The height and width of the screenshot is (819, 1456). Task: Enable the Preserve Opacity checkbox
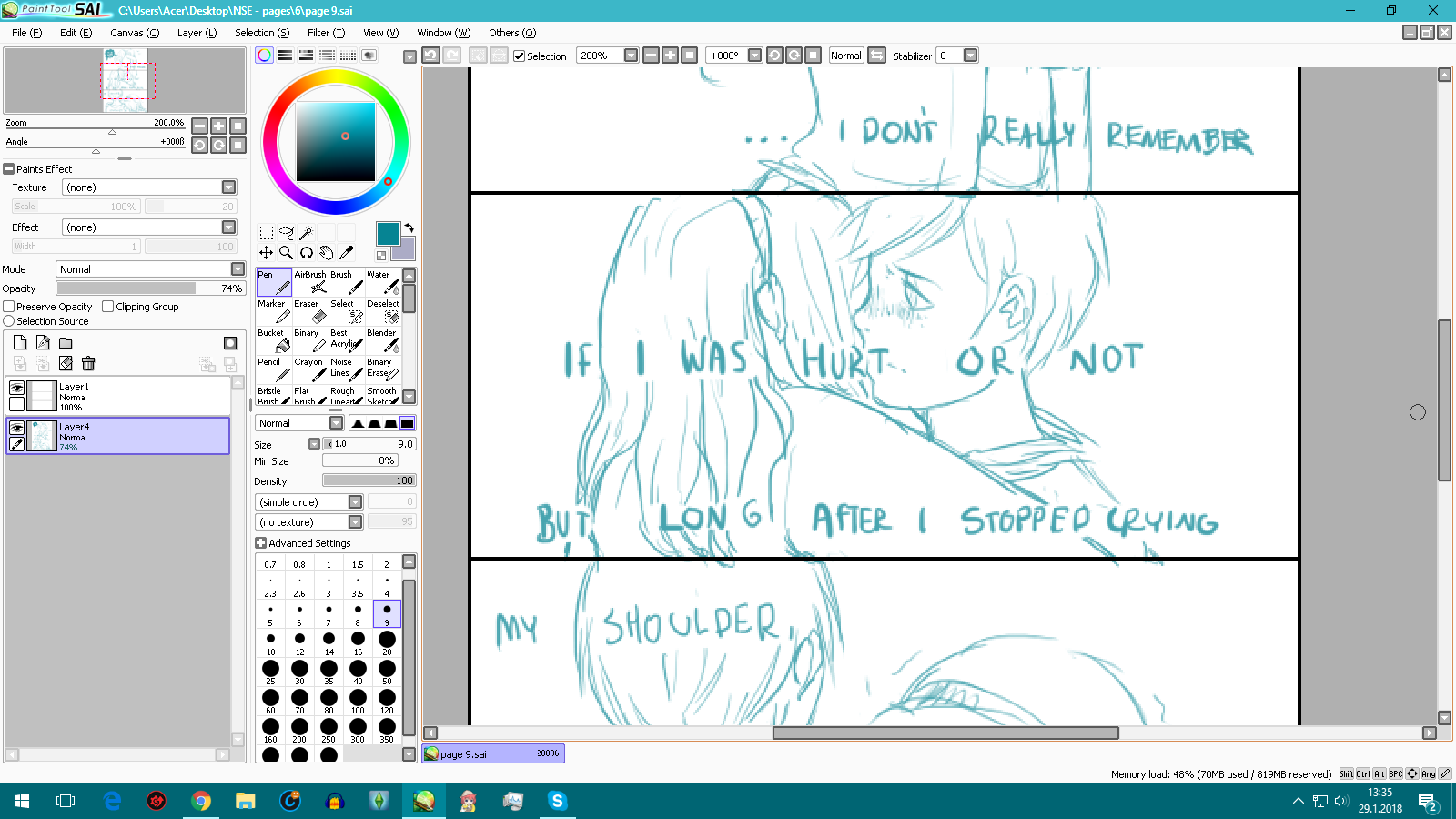(x=9, y=307)
